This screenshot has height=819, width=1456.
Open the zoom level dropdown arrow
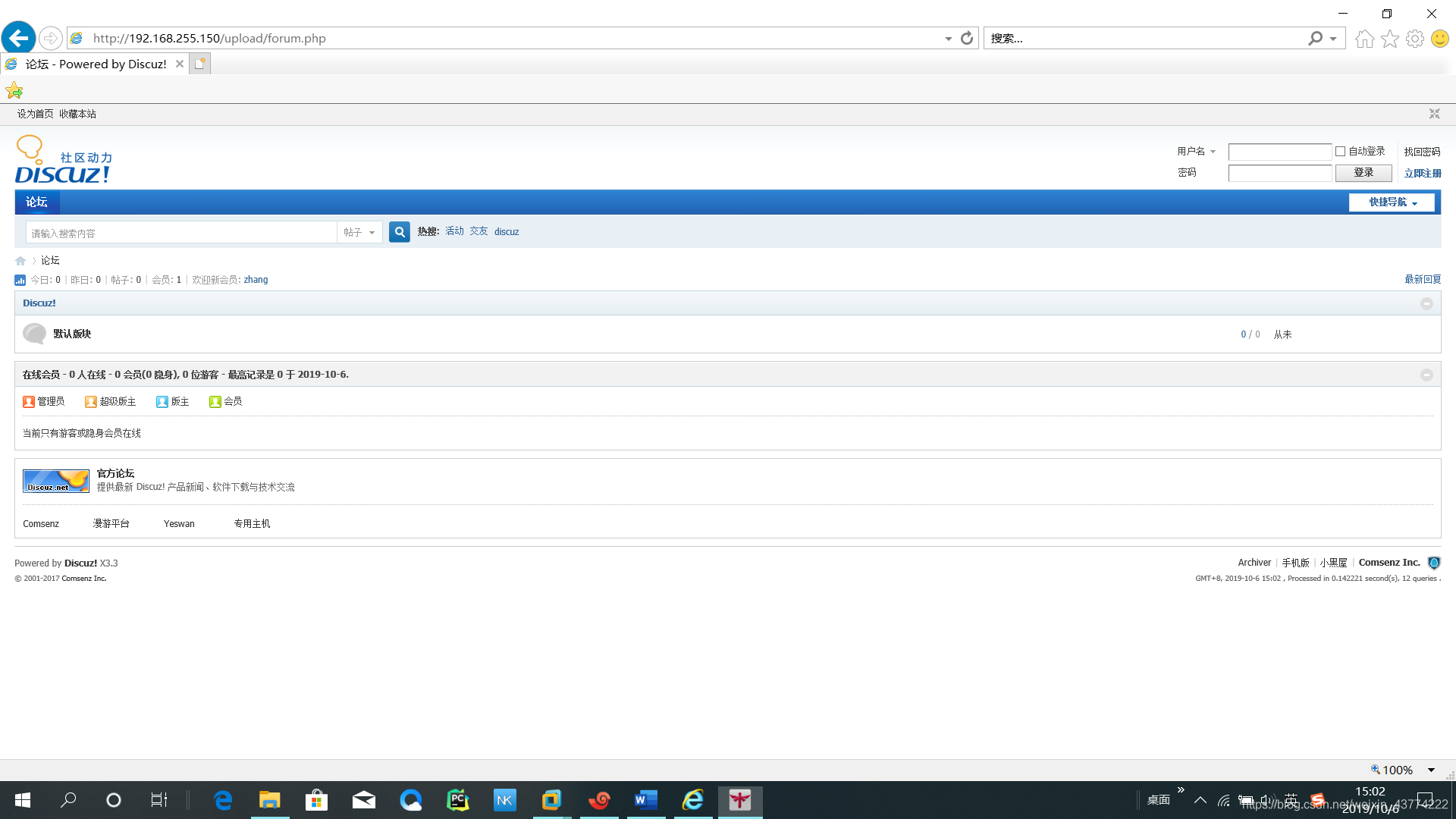(x=1431, y=770)
